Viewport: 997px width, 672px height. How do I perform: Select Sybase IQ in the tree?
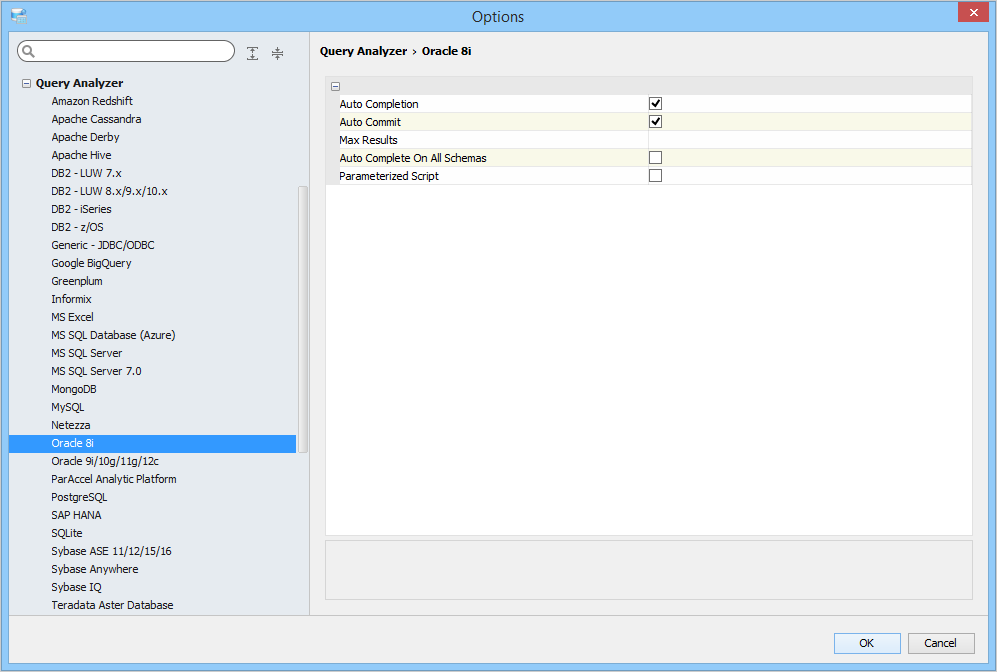pyautogui.click(x=76, y=587)
